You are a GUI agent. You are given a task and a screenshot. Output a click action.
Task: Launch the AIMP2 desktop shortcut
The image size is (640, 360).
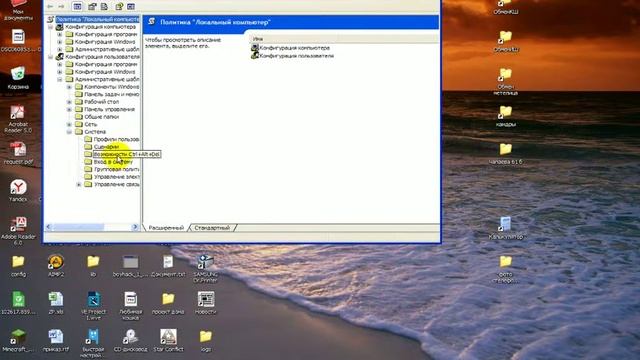(x=56, y=266)
